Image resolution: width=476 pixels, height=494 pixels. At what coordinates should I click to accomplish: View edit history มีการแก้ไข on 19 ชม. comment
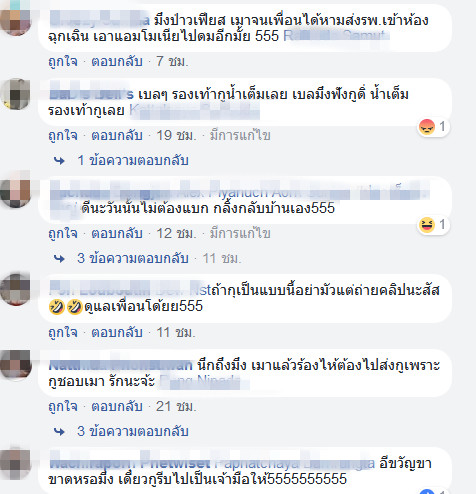(x=240, y=136)
